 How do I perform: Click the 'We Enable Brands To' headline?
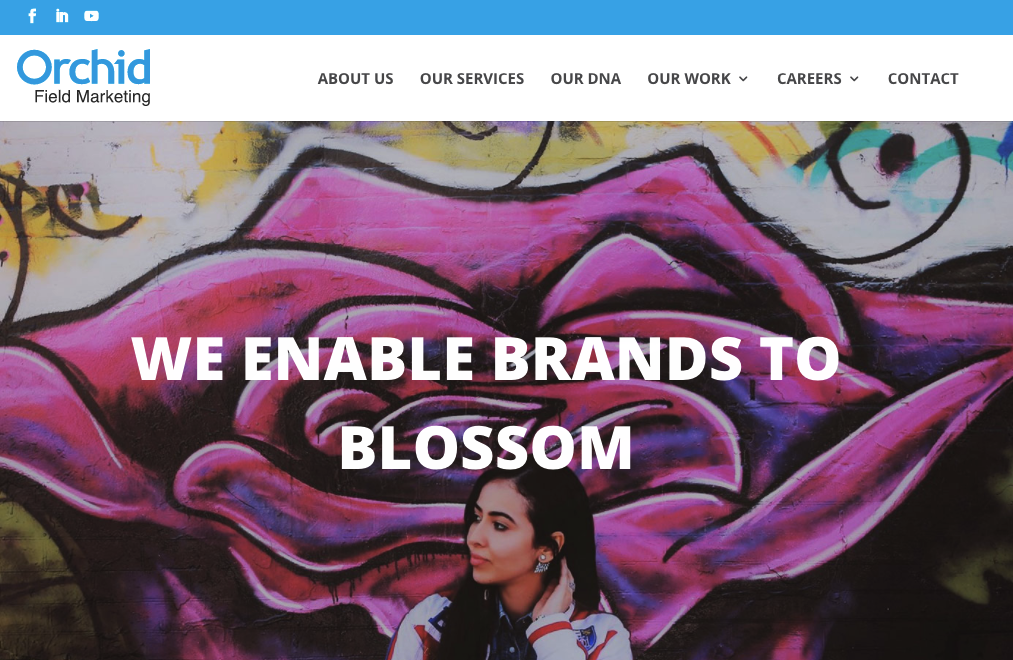click(485, 358)
